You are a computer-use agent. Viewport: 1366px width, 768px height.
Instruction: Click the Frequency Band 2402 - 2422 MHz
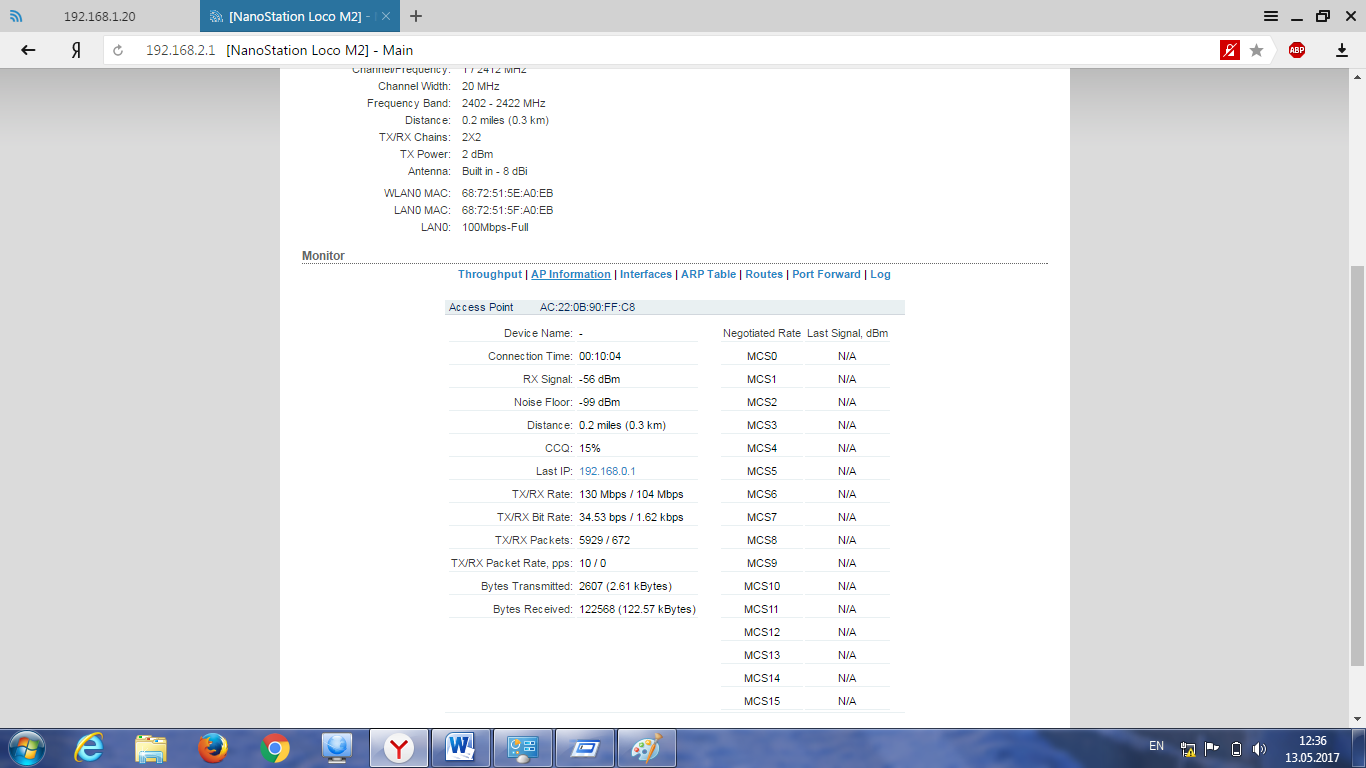pos(503,103)
